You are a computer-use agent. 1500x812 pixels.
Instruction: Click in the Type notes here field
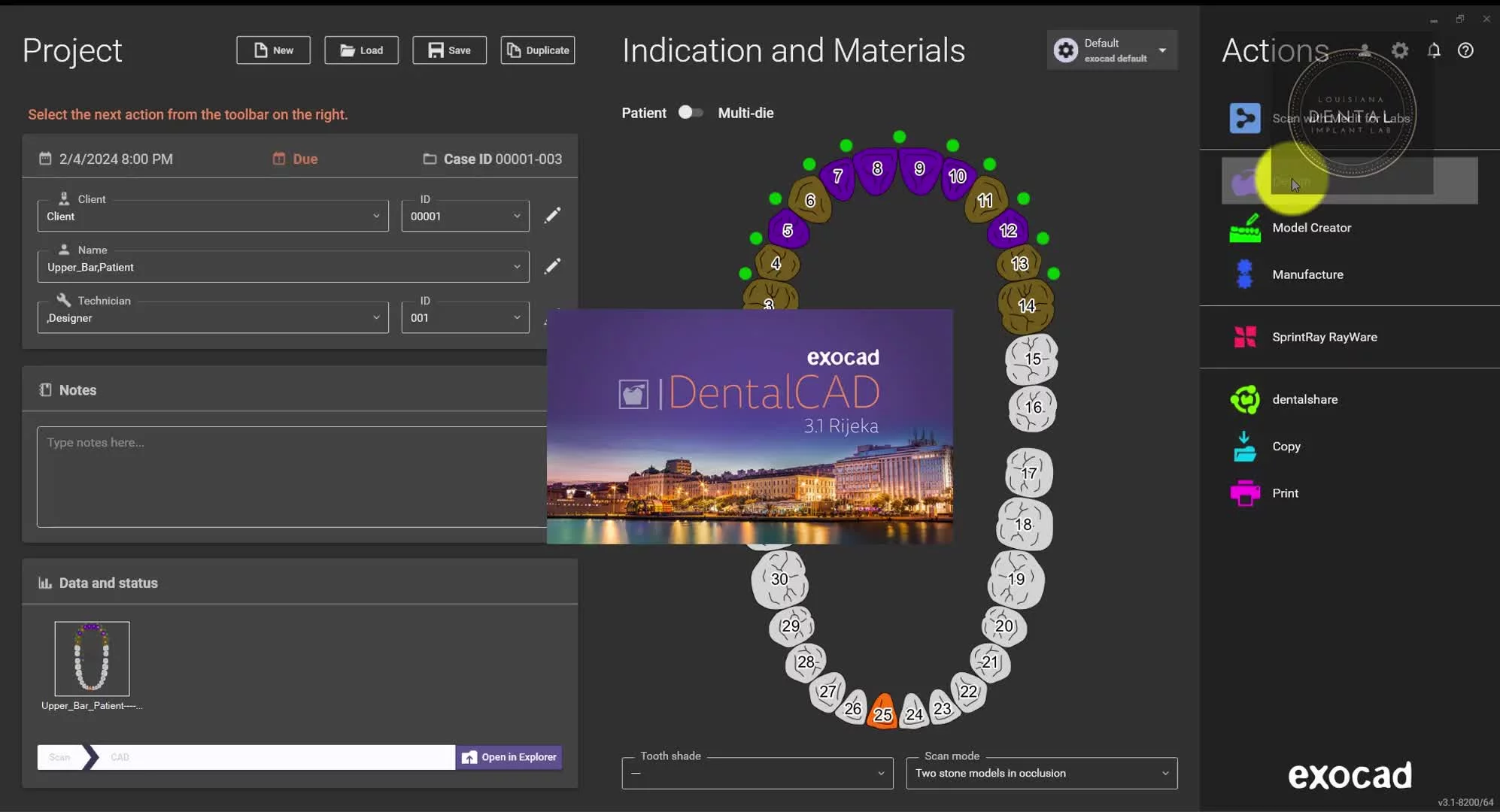(292, 477)
